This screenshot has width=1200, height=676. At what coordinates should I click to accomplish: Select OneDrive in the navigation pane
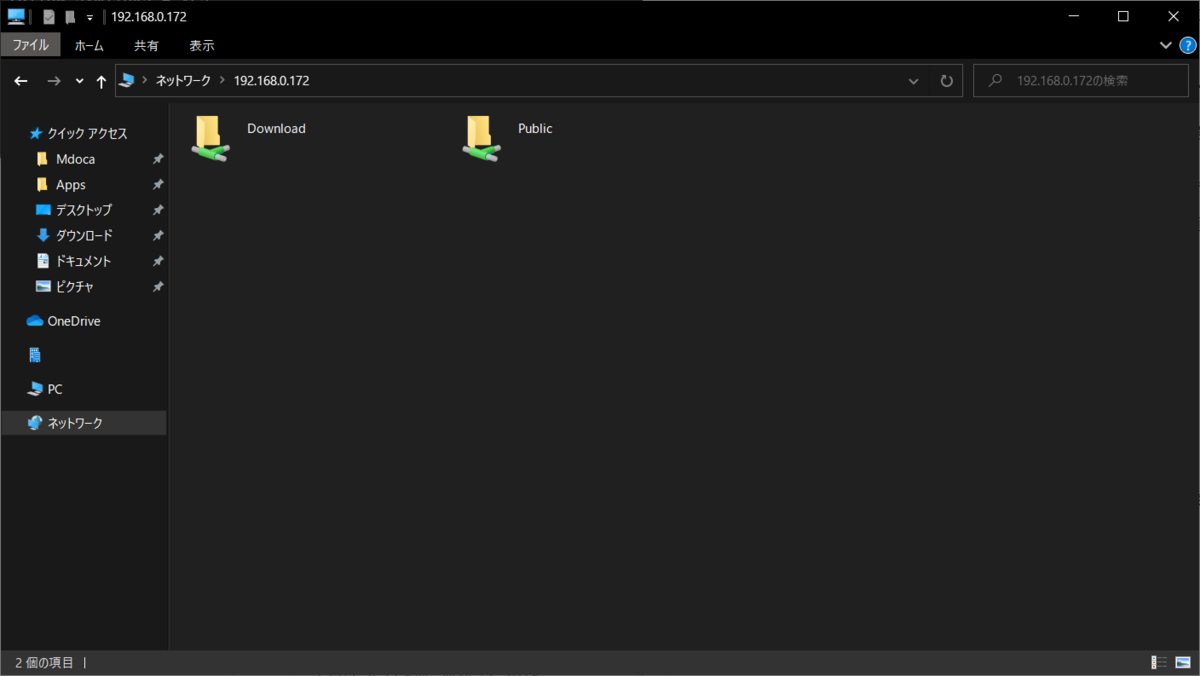(73, 321)
